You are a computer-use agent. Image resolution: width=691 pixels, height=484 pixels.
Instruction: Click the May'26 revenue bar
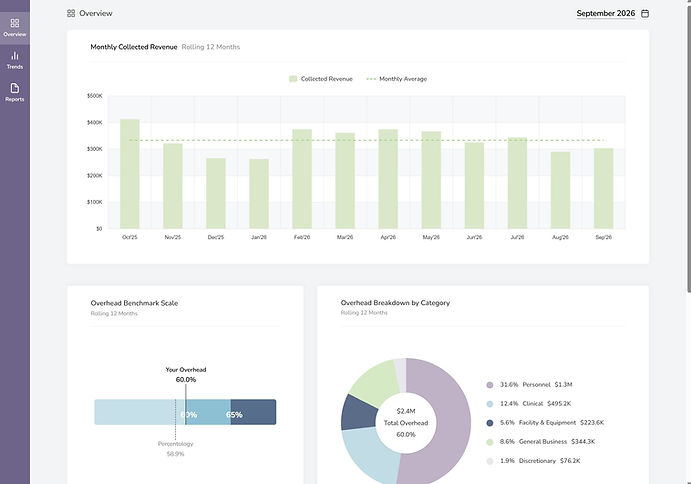click(431, 180)
